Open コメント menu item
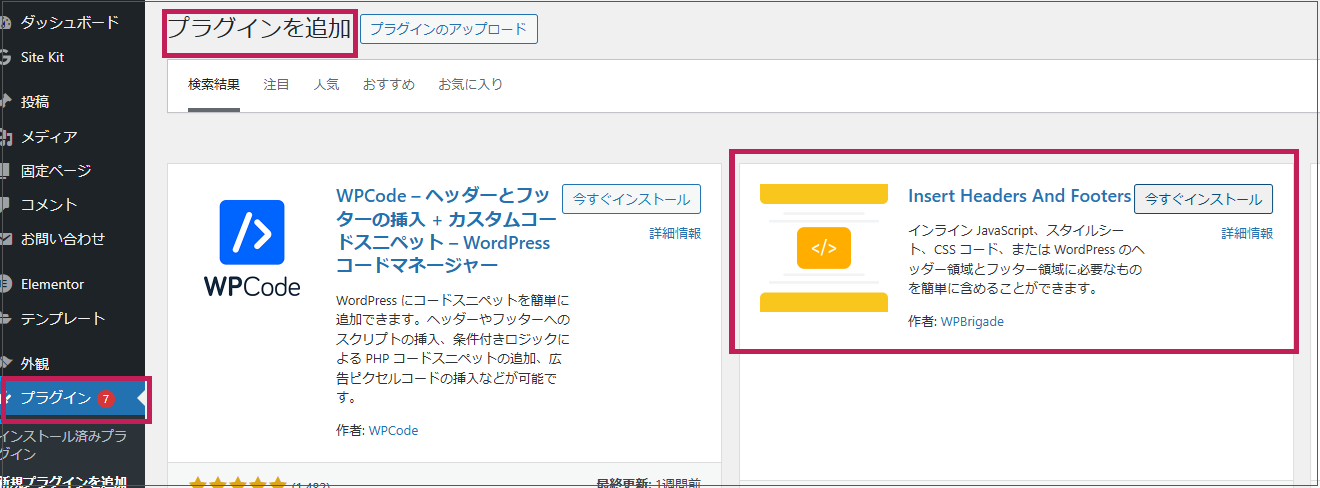 [x=49, y=204]
